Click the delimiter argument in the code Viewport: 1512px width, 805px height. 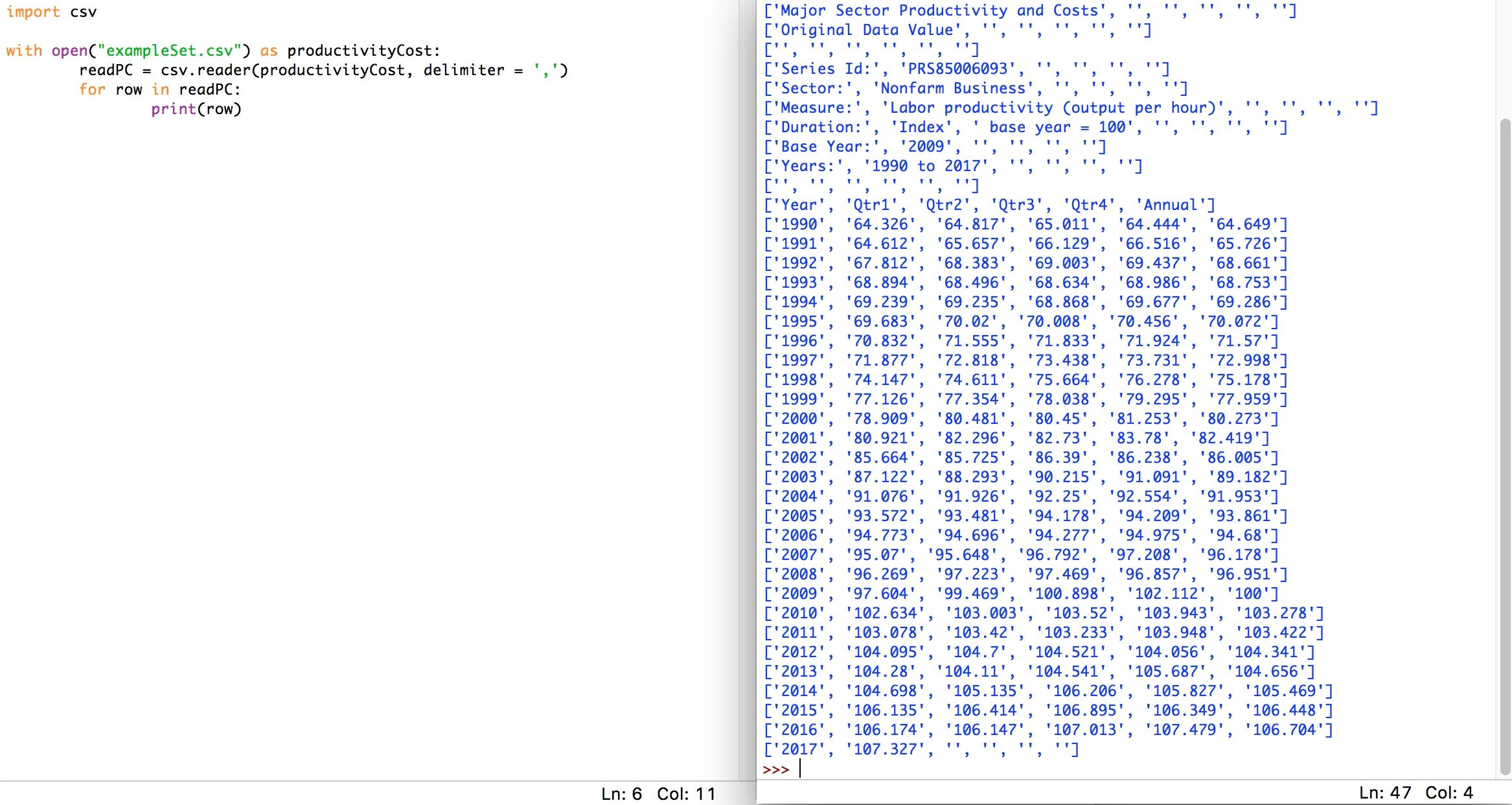(463, 70)
